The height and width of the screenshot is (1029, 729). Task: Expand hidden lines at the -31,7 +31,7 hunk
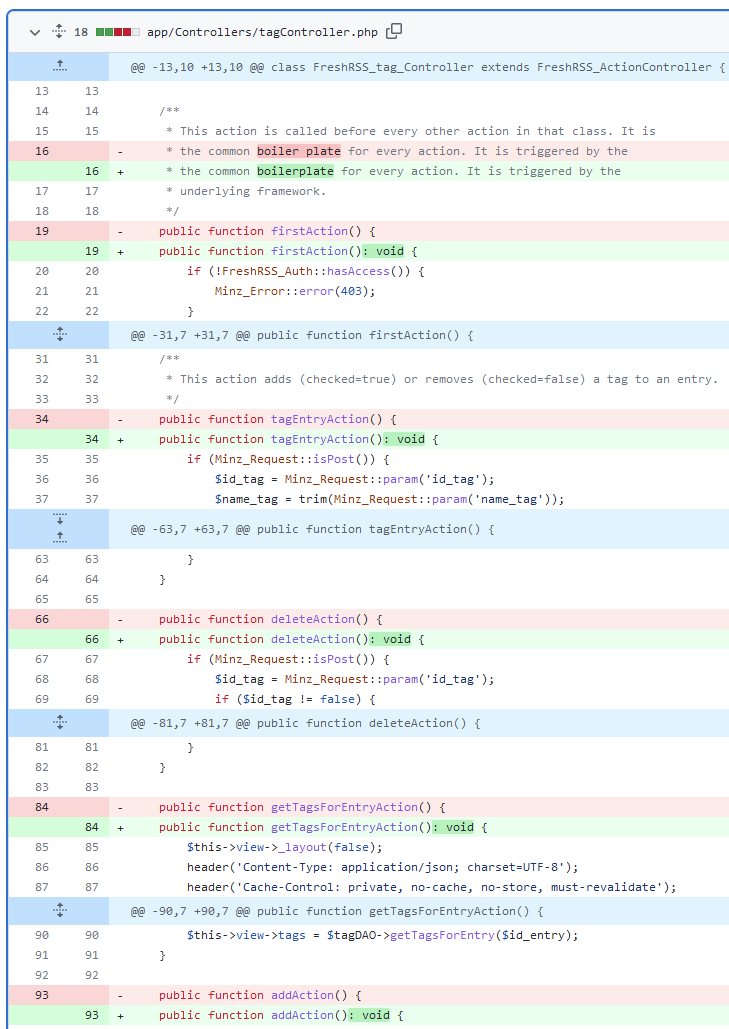click(x=60, y=335)
